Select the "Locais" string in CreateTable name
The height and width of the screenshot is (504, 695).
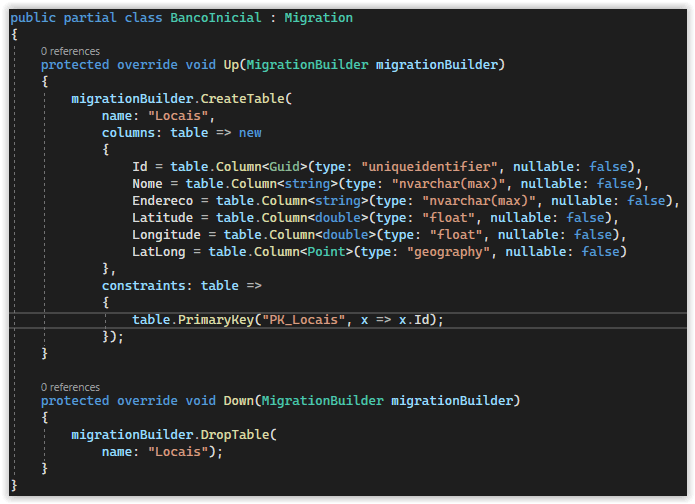tap(178, 116)
